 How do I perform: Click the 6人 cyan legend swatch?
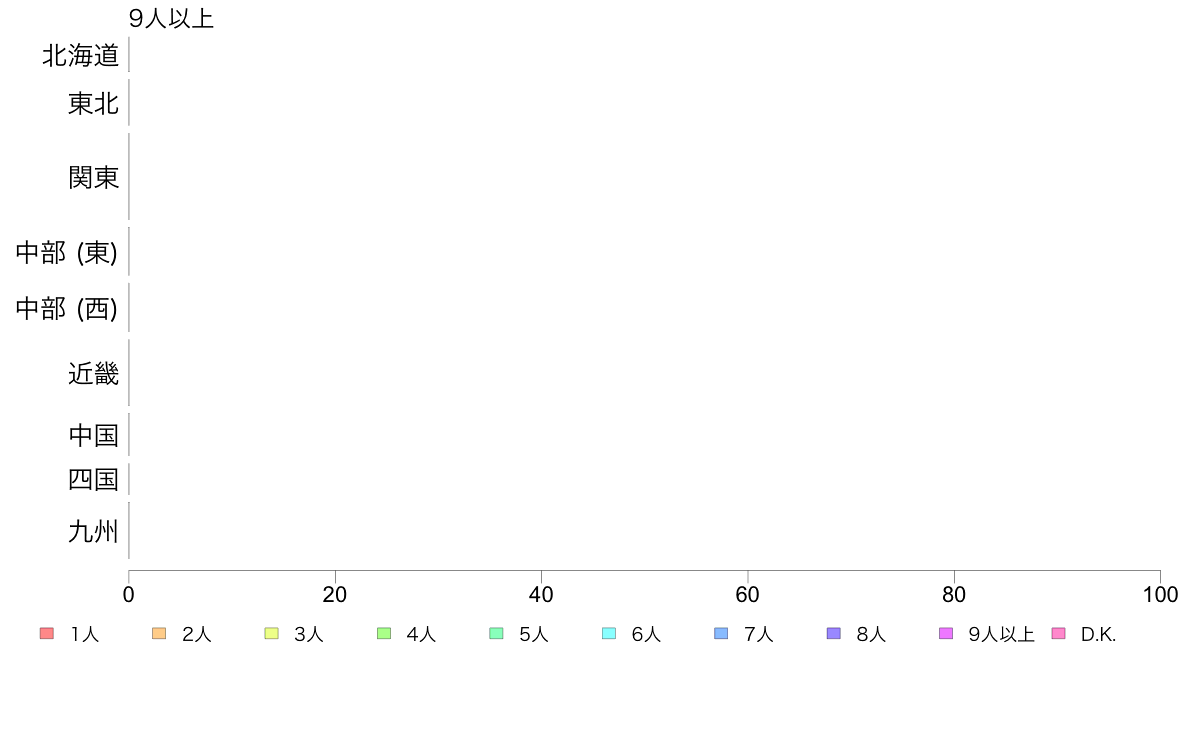pos(609,634)
